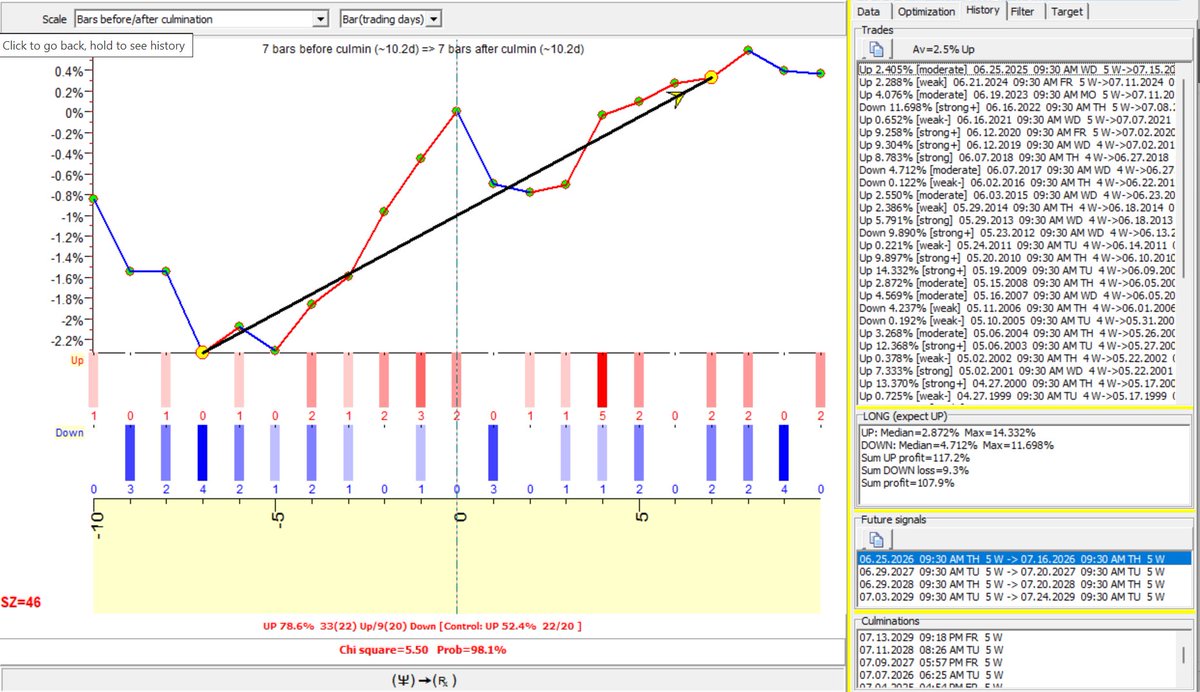Select the trade 'Up 9.897% [strong+]' 2010

coord(1016,257)
